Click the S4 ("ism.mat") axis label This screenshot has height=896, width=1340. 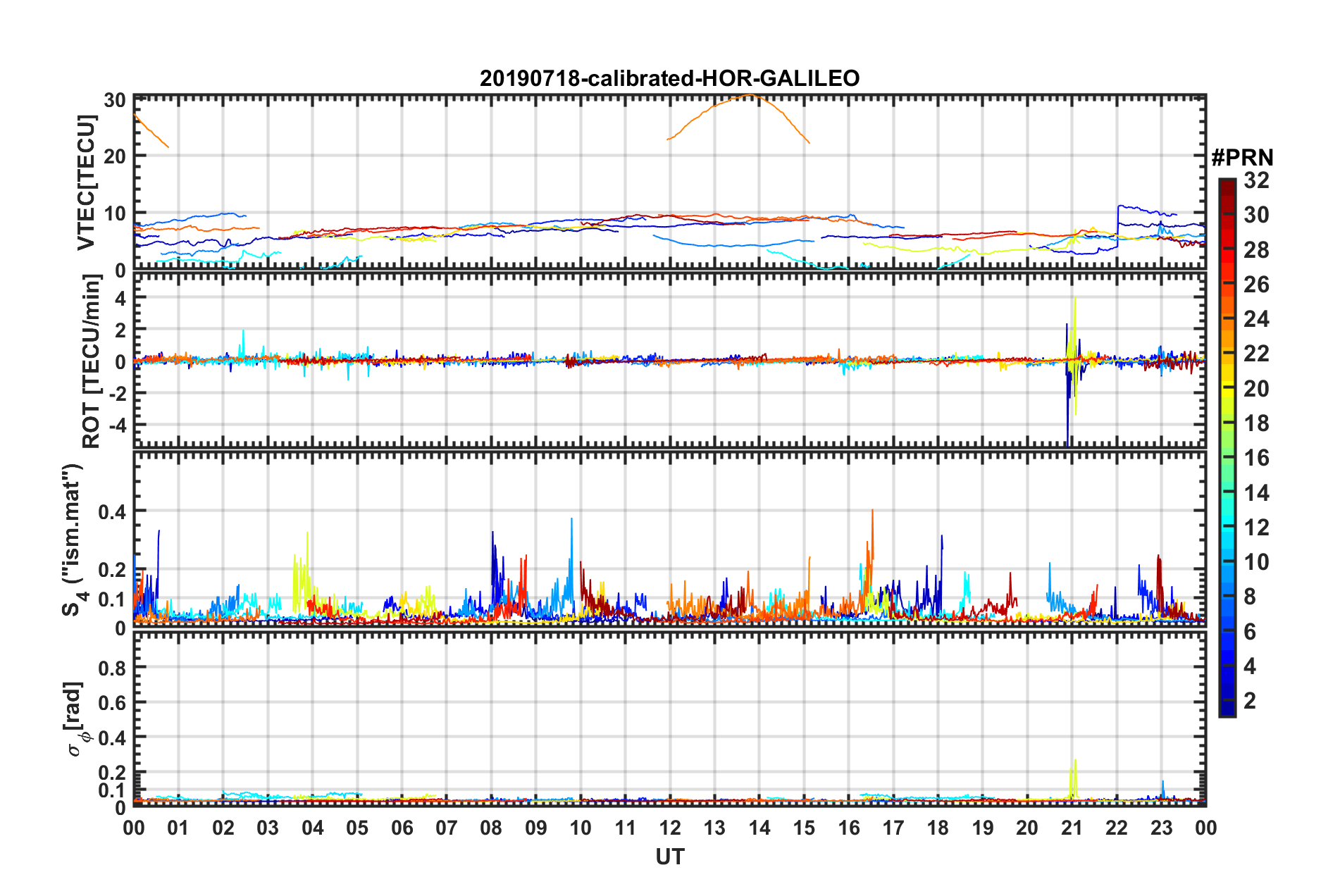click(x=73, y=539)
